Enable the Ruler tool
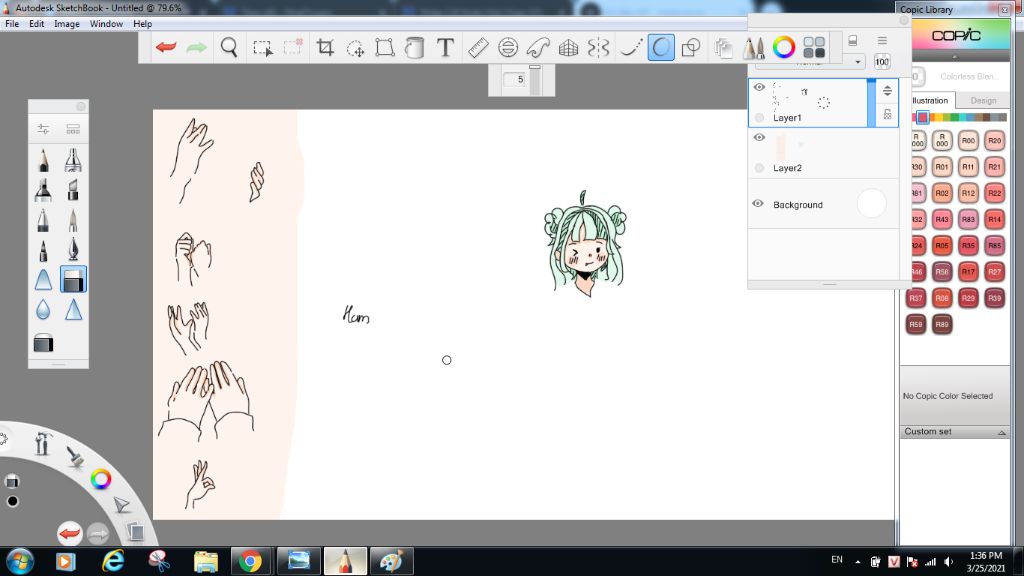Image resolution: width=1024 pixels, height=576 pixels. click(x=478, y=47)
